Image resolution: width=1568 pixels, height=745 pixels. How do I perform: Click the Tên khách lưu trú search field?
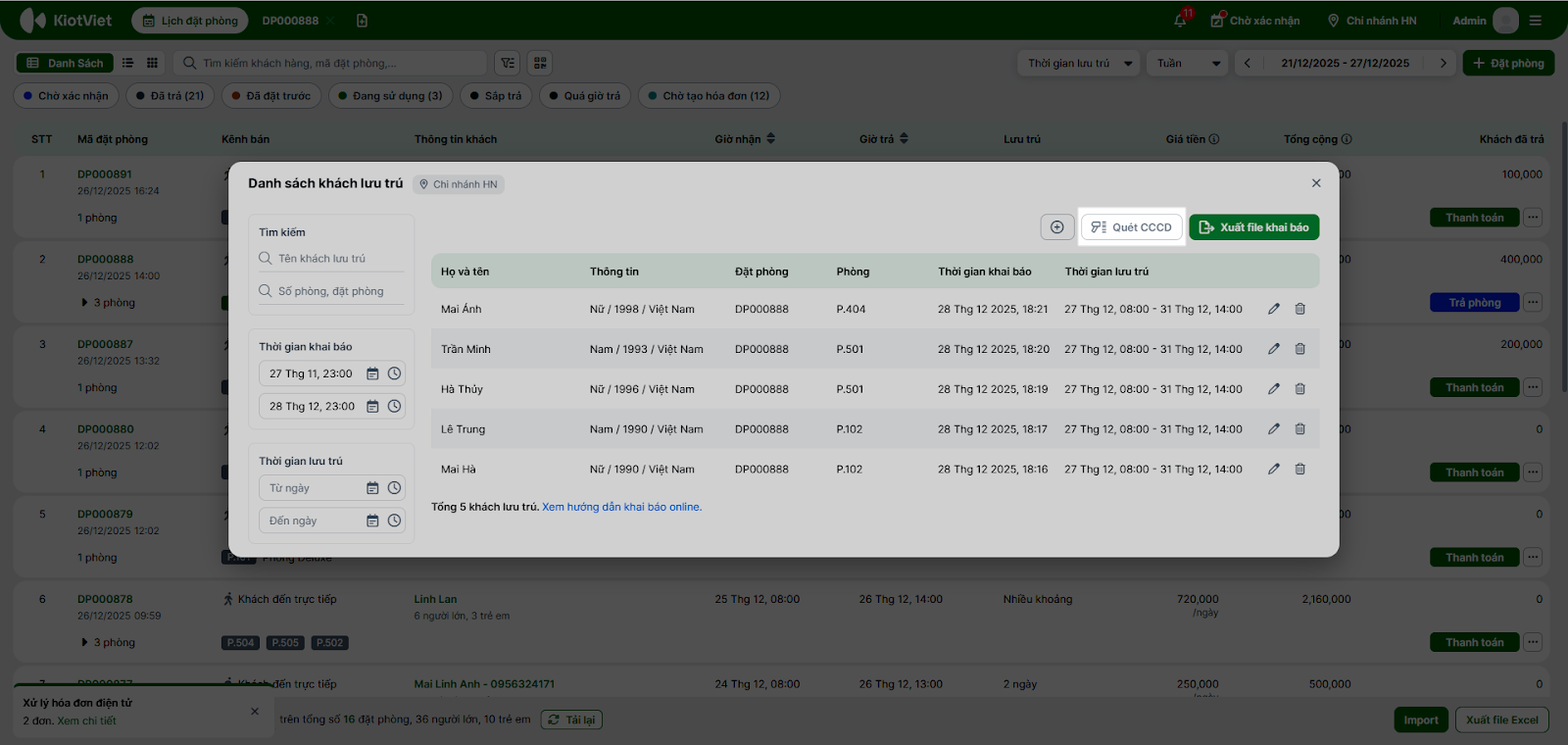coord(333,259)
